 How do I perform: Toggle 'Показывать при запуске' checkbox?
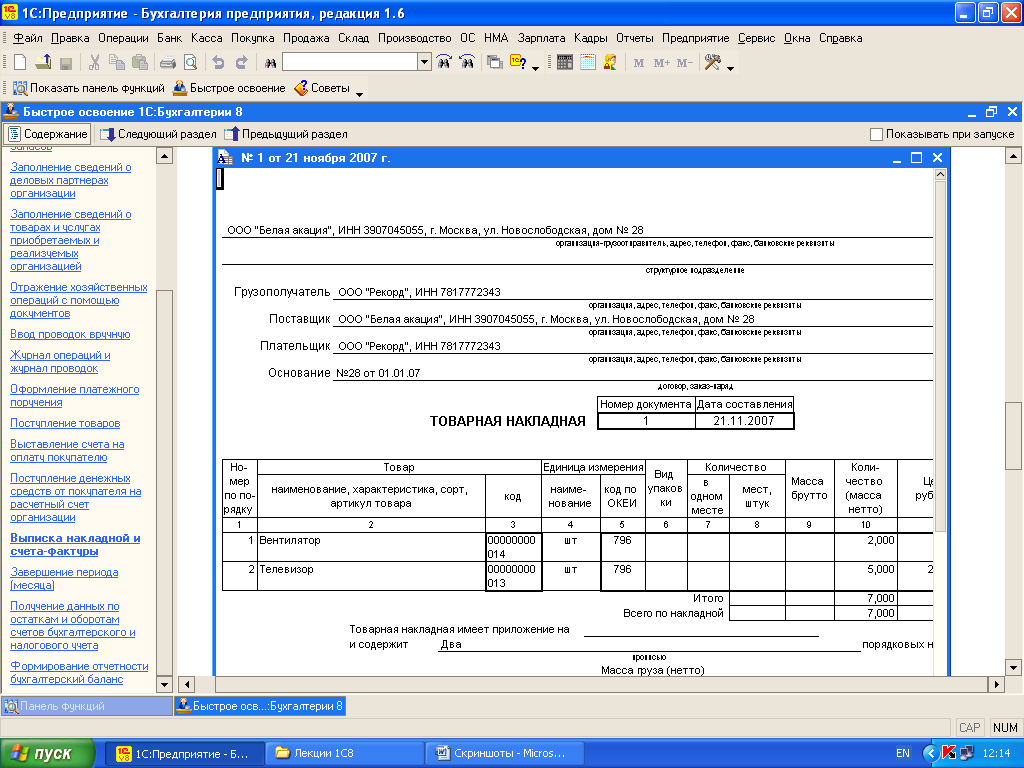coord(876,134)
